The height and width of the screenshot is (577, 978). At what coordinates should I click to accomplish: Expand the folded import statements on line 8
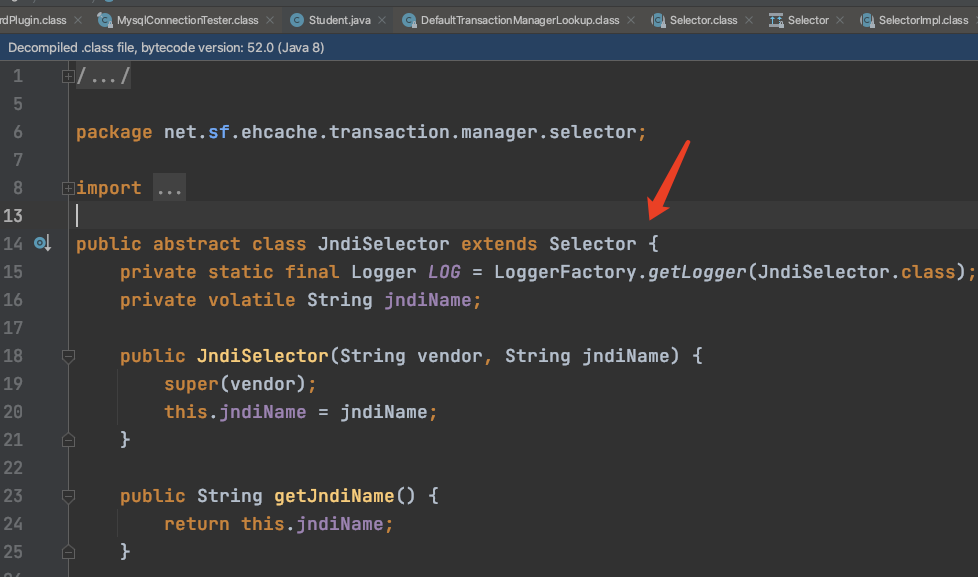click(68, 188)
